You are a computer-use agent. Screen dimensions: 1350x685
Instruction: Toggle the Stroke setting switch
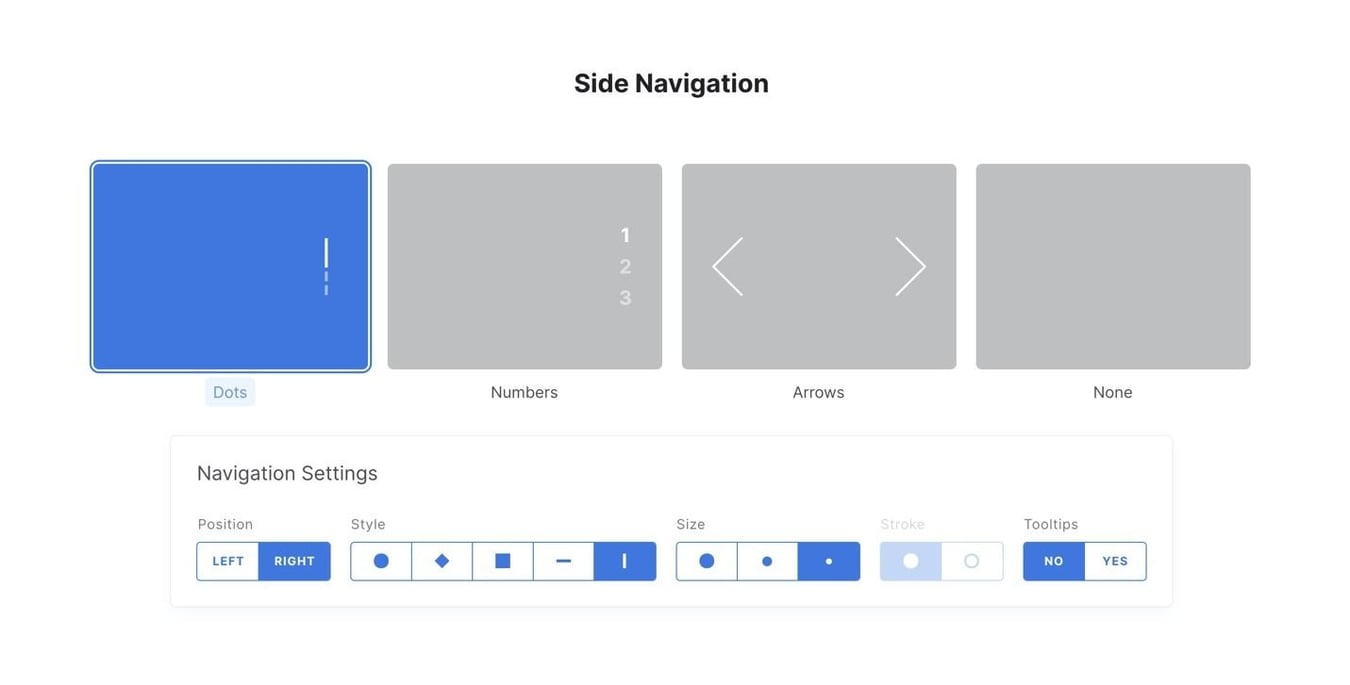[x=940, y=561]
